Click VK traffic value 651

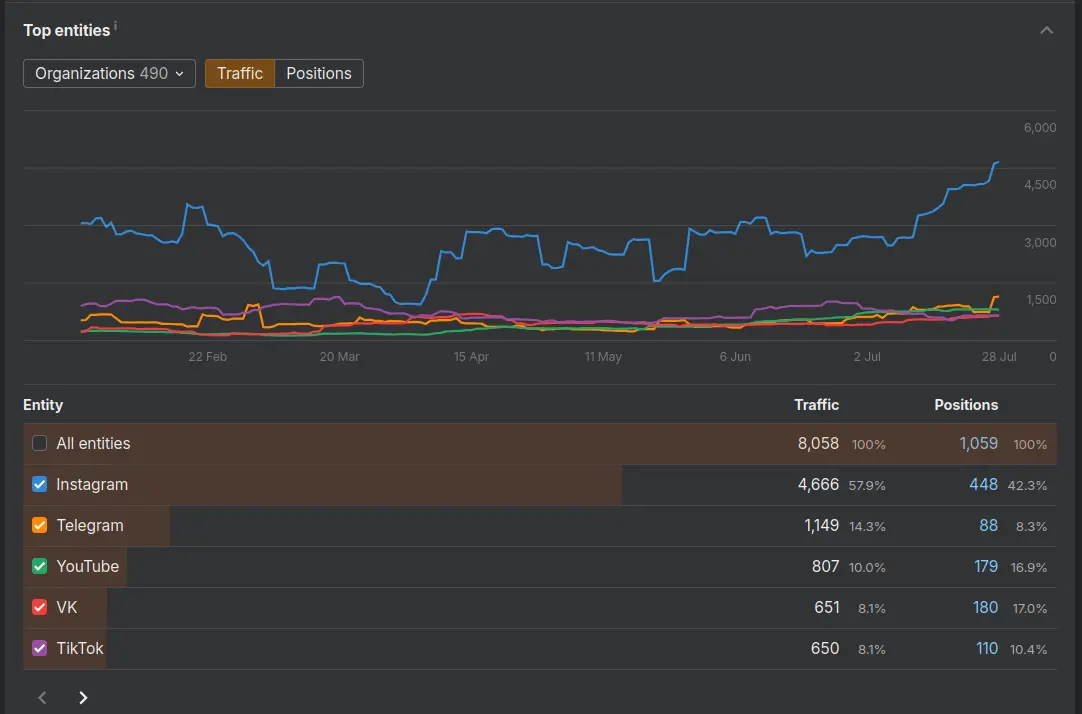tap(827, 607)
